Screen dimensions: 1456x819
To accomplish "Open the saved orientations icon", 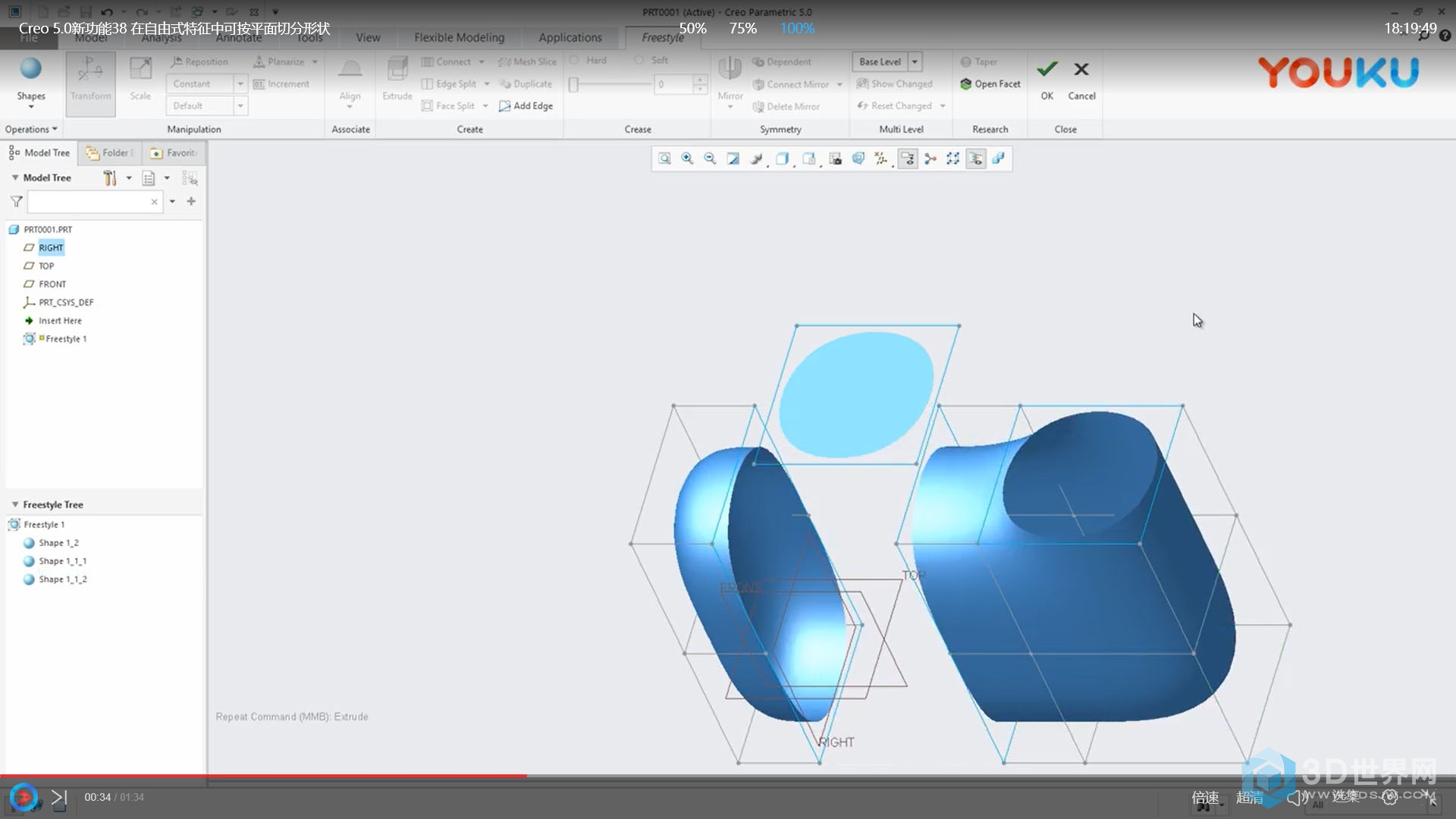I will coord(809,158).
